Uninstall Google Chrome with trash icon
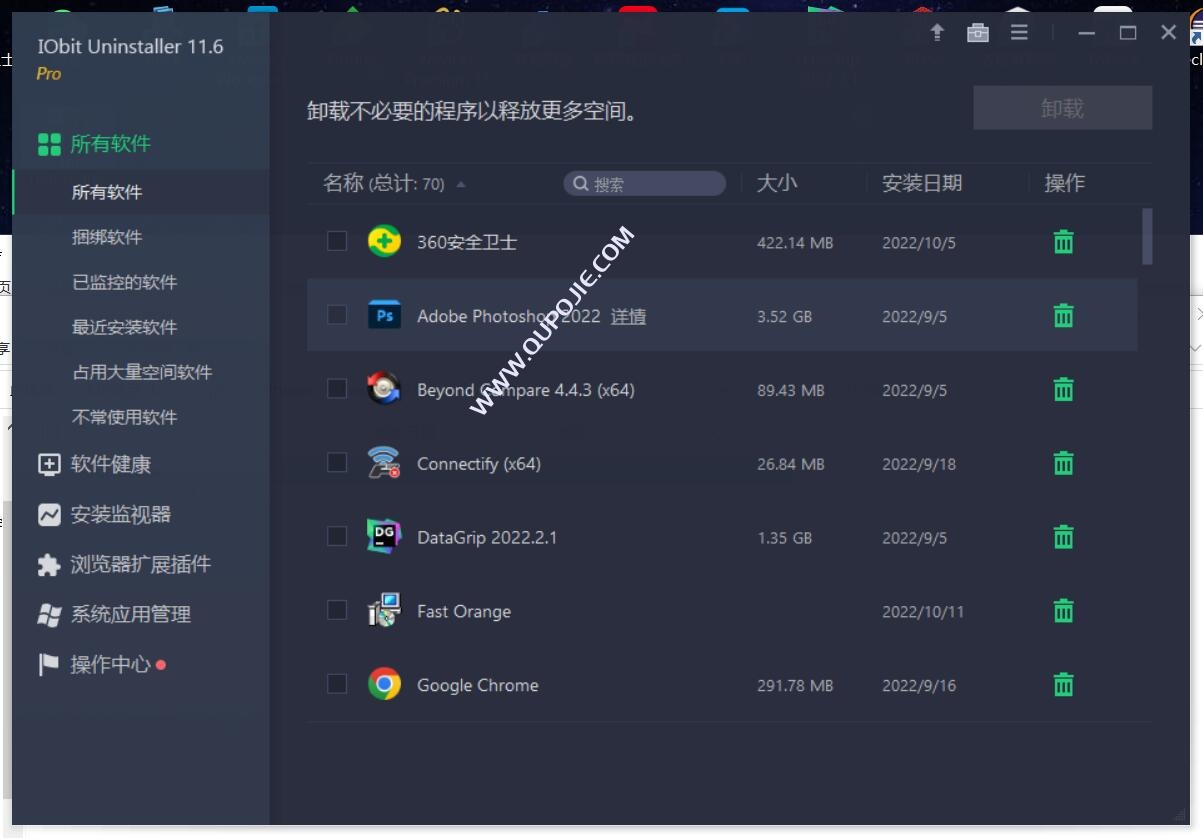Image resolution: width=1203 pixels, height=838 pixels. coord(1063,685)
